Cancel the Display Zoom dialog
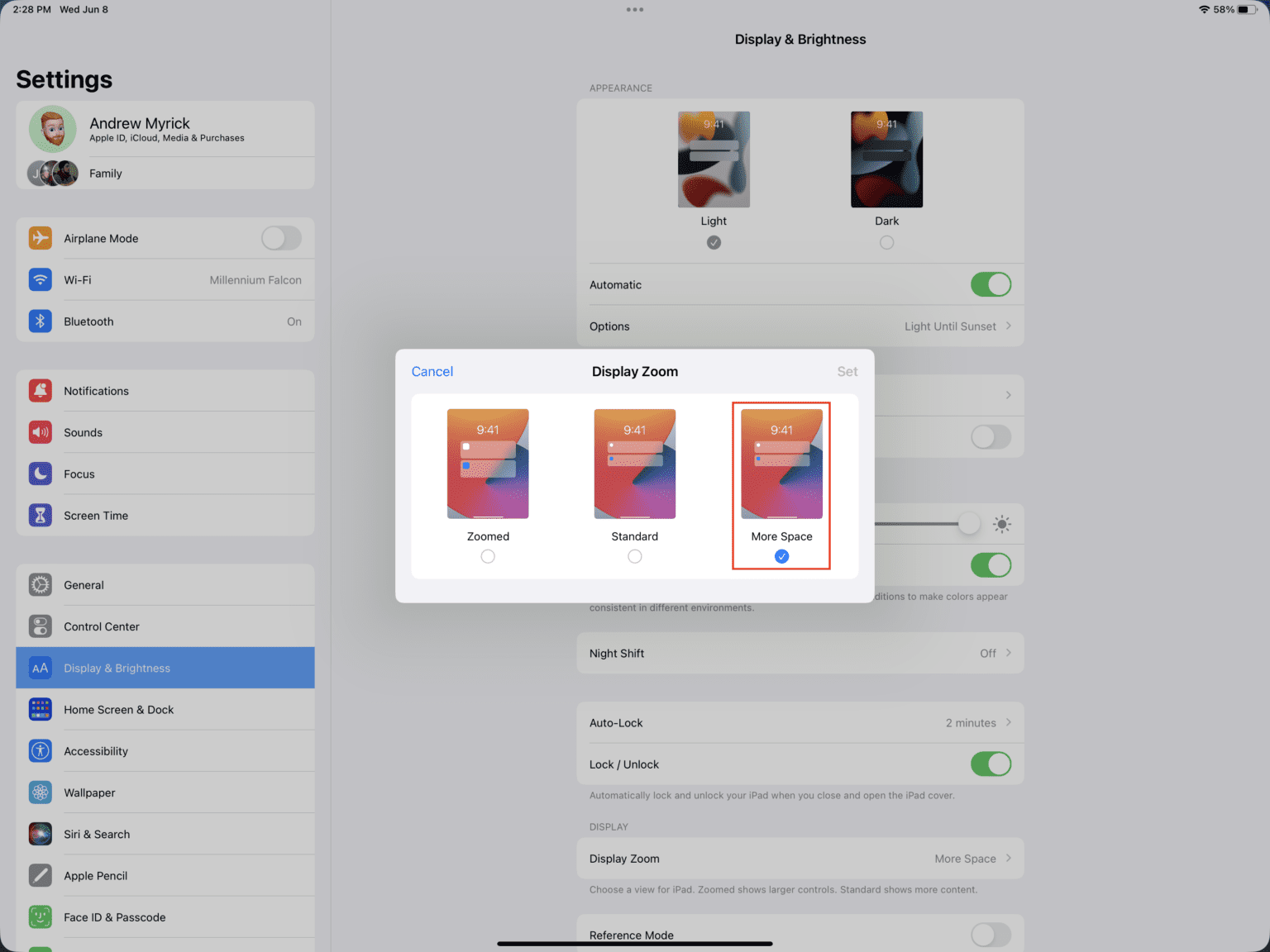The height and width of the screenshot is (952, 1270). coord(432,371)
